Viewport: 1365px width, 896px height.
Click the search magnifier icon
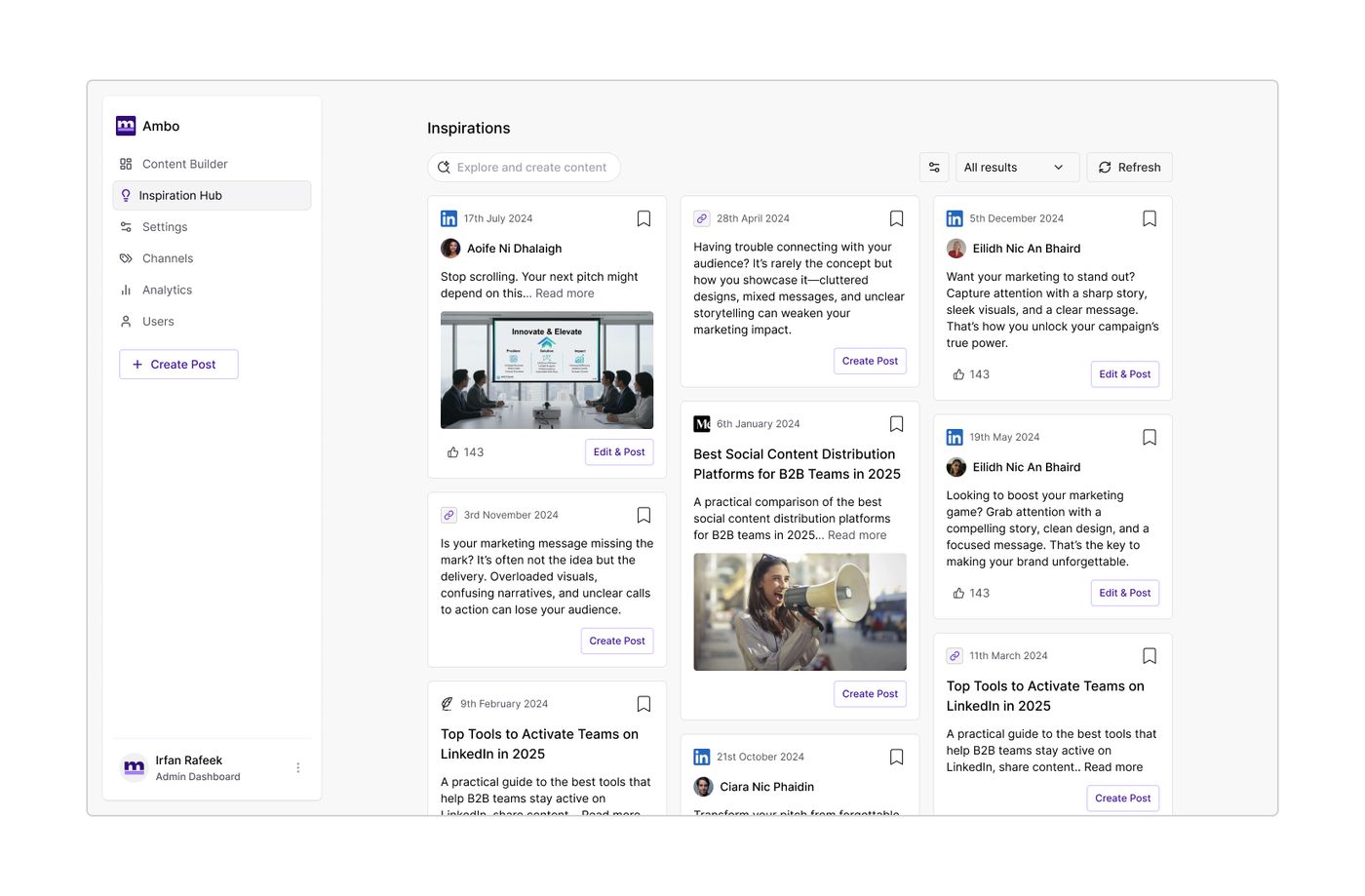(444, 168)
